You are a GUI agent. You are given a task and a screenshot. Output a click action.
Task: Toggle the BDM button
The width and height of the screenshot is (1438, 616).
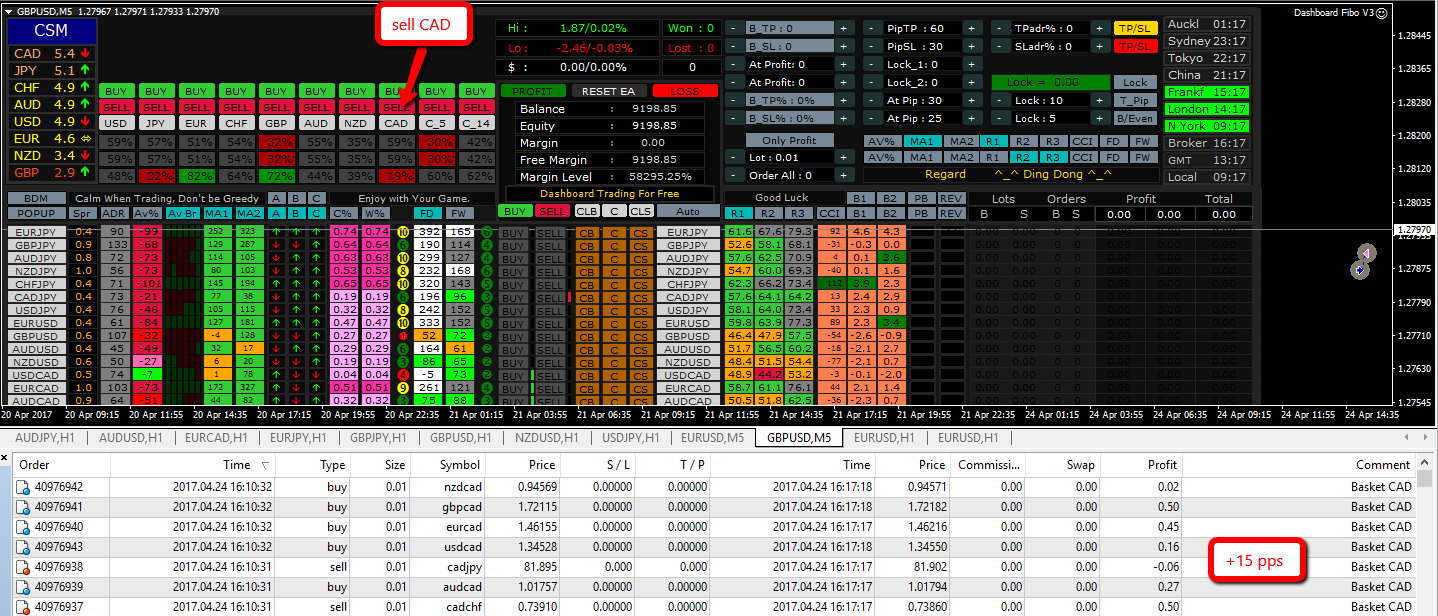pos(37,198)
